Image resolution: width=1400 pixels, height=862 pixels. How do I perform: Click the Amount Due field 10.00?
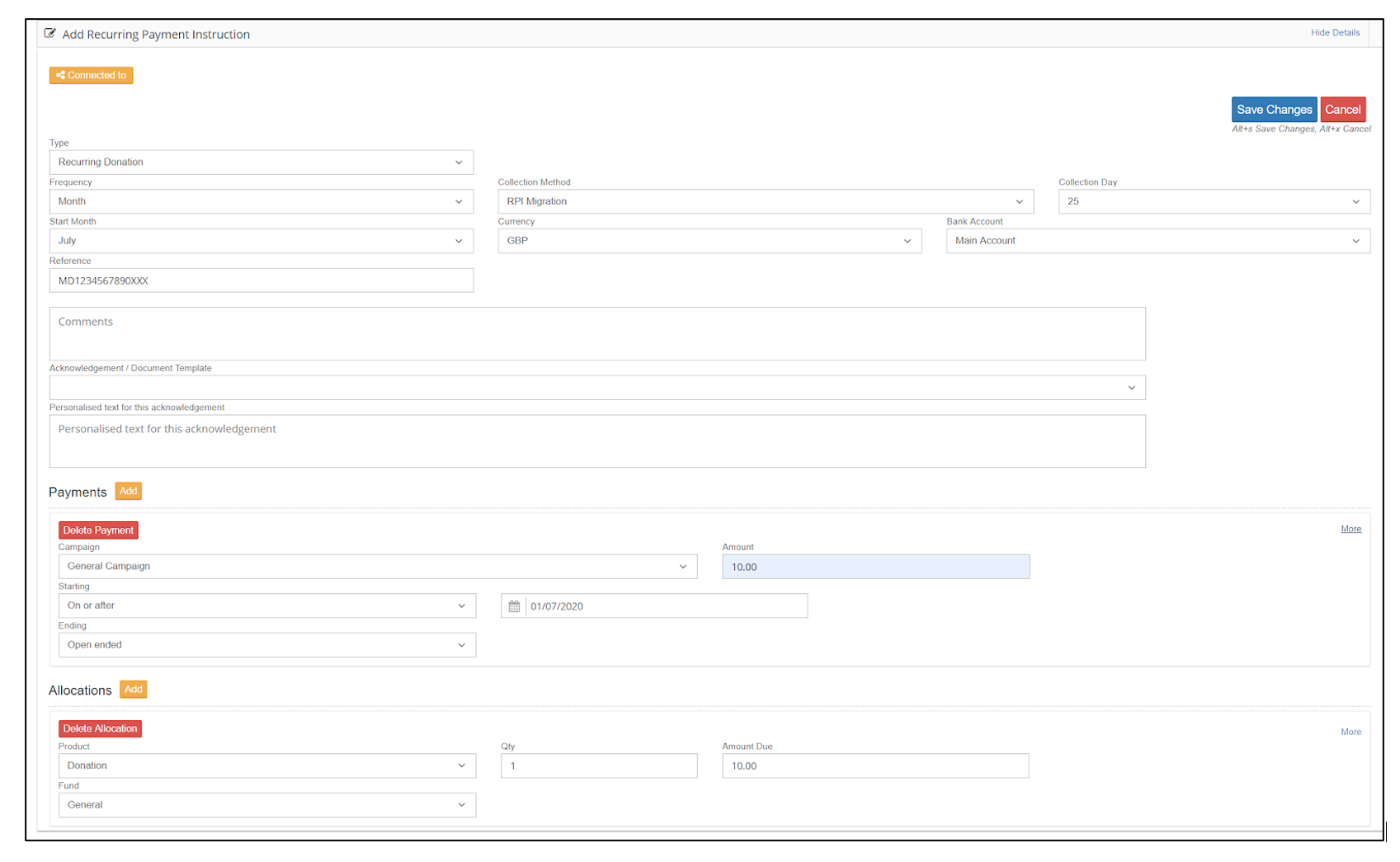tap(875, 765)
